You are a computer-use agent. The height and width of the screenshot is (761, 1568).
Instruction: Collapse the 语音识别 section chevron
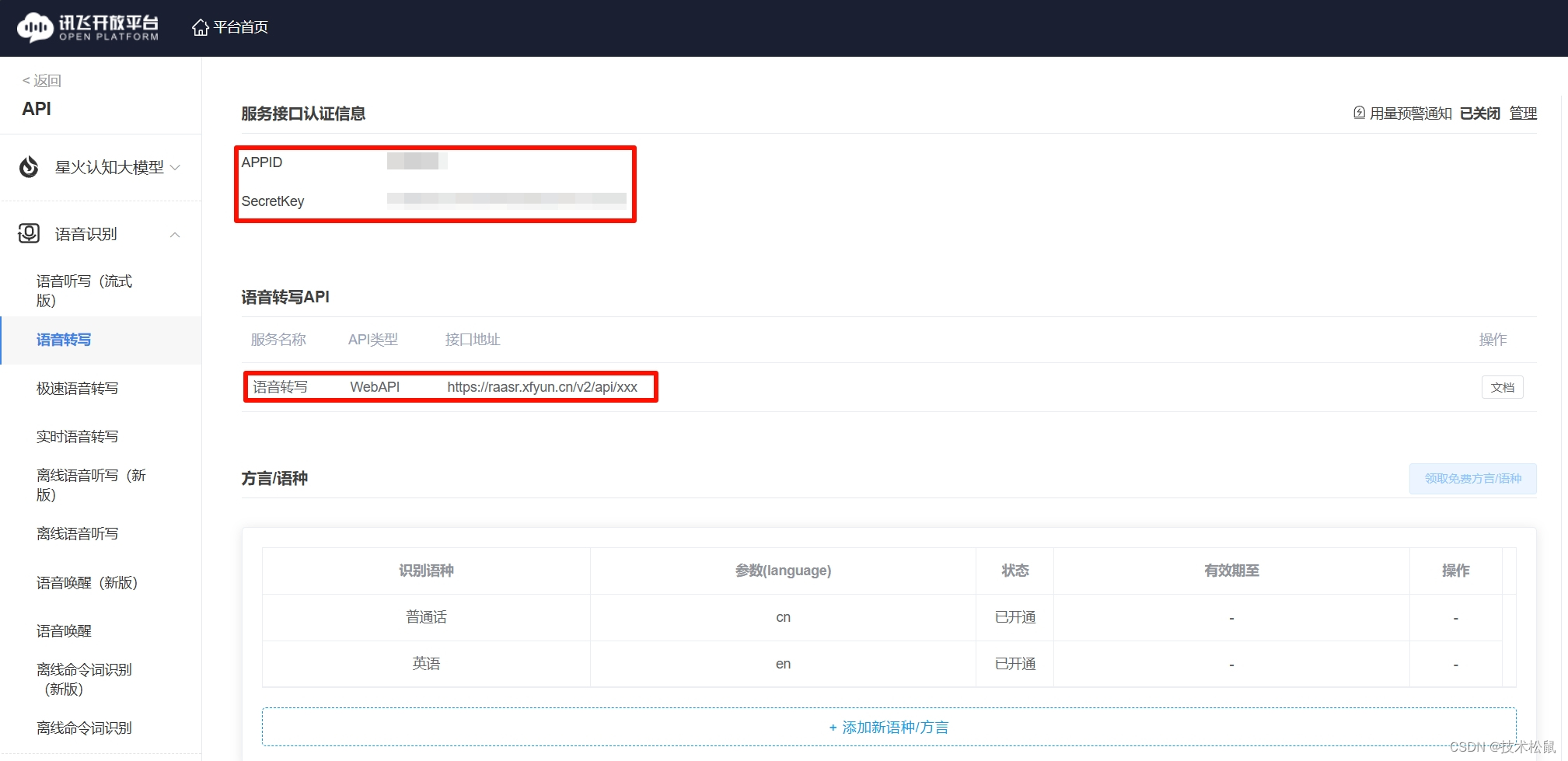(175, 235)
